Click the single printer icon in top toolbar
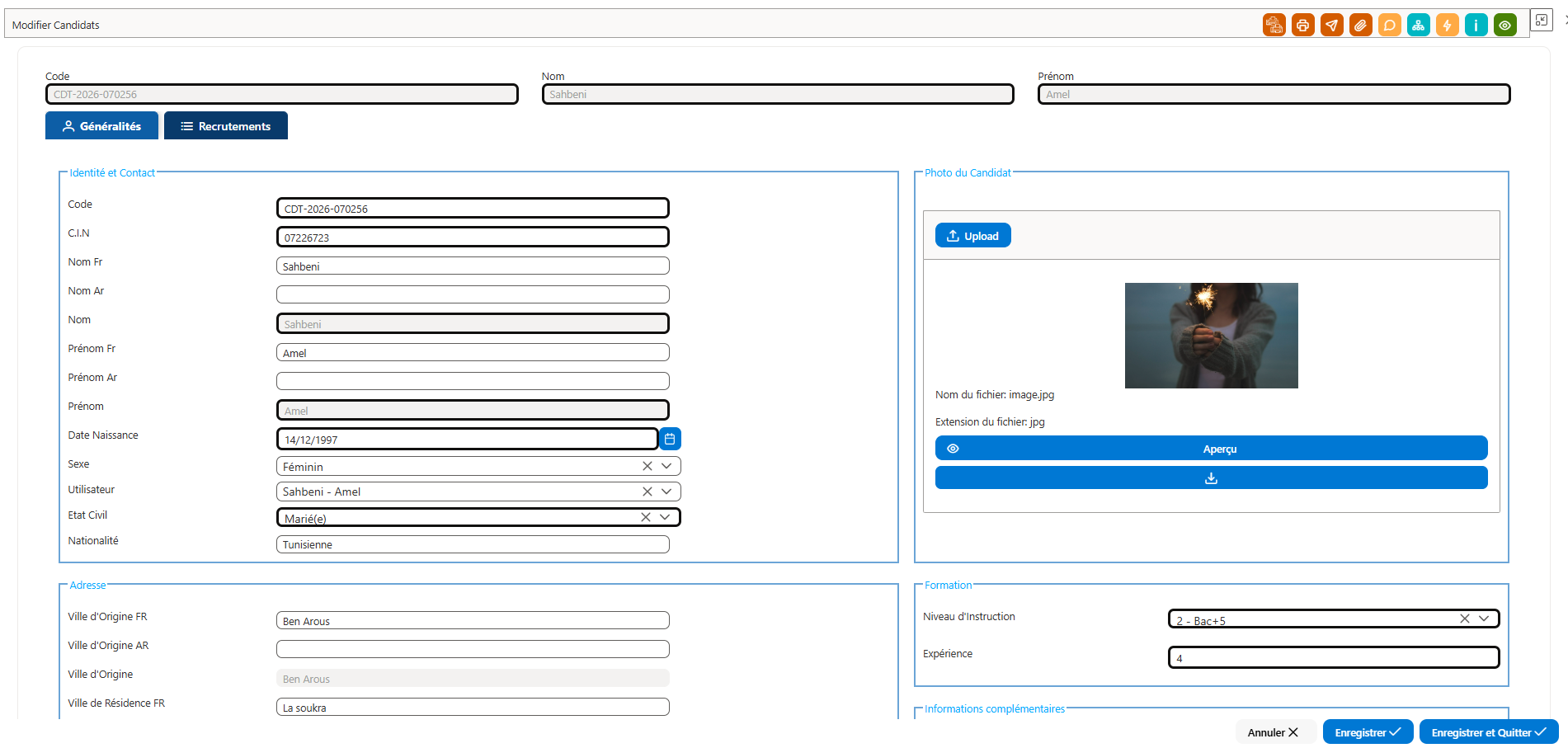Image resolution: width=1568 pixels, height=748 pixels. (x=1303, y=26)
